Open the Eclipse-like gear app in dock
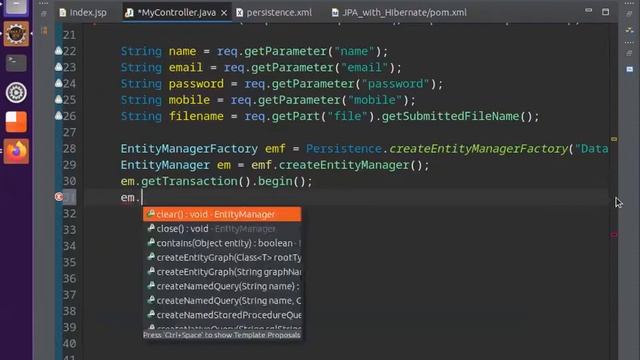Image resolution: width=640 pixels, height=360 pixels. (x=16, y=33)
